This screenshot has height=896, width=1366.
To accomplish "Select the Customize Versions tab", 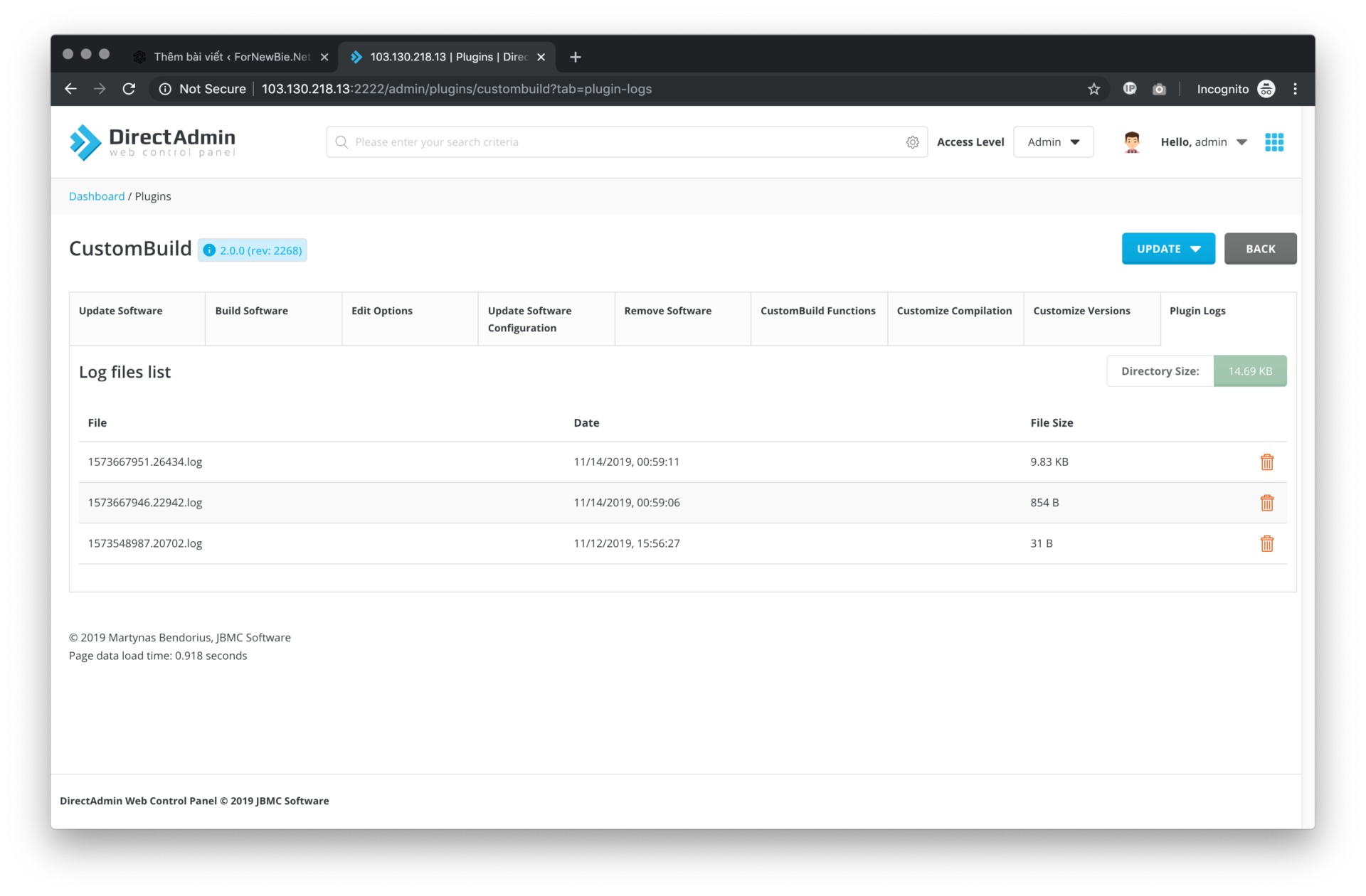I will 1091,319.
